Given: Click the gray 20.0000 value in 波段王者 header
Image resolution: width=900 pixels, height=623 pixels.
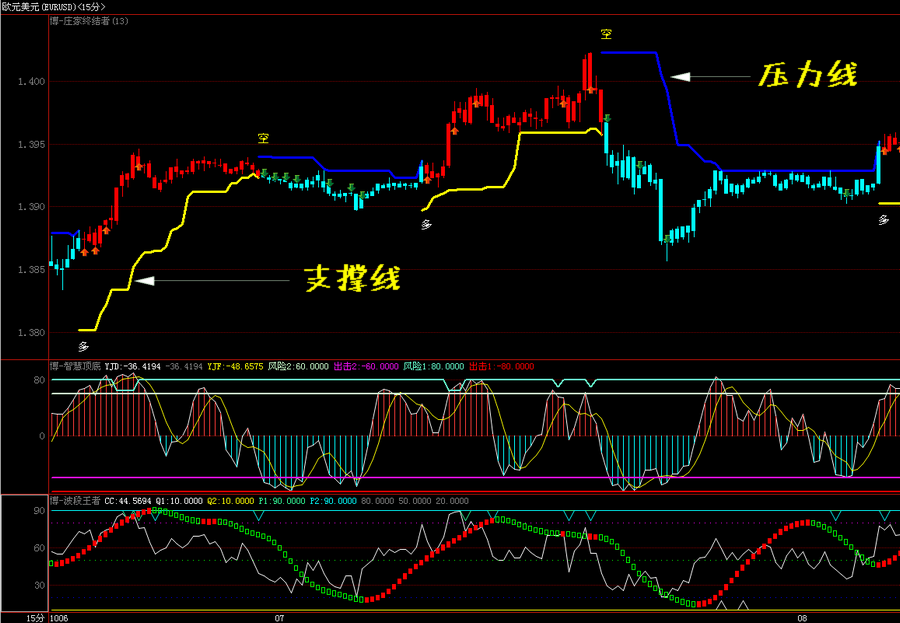Looking at the screenshot, I should coord(452,501).
